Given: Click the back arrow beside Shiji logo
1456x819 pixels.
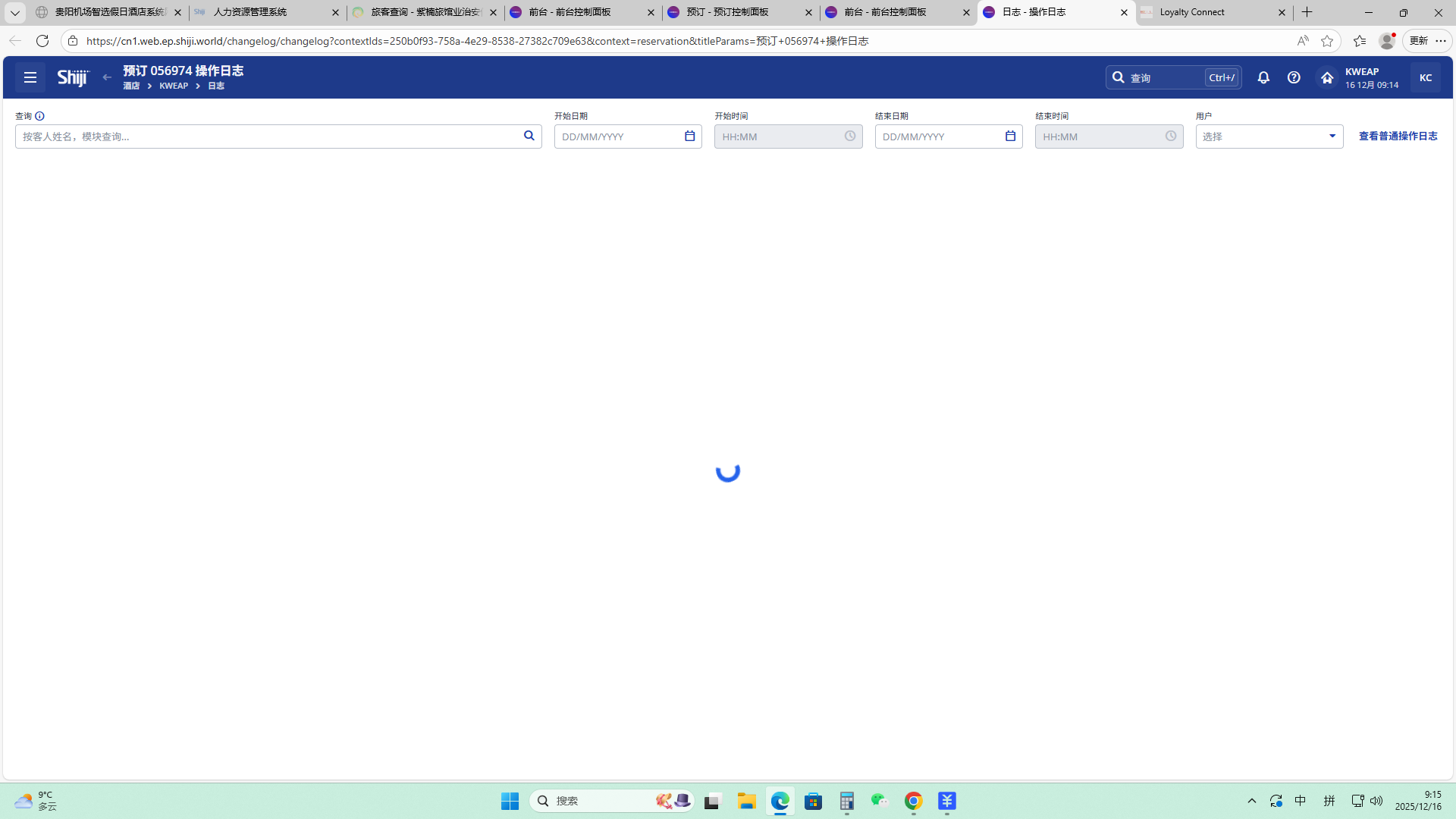Looking at the screenshot, I should (107, 77).
